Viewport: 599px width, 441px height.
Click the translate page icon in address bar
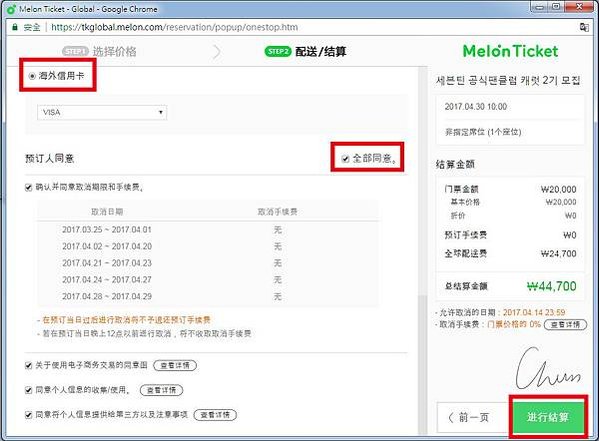(x=584, y=27)
